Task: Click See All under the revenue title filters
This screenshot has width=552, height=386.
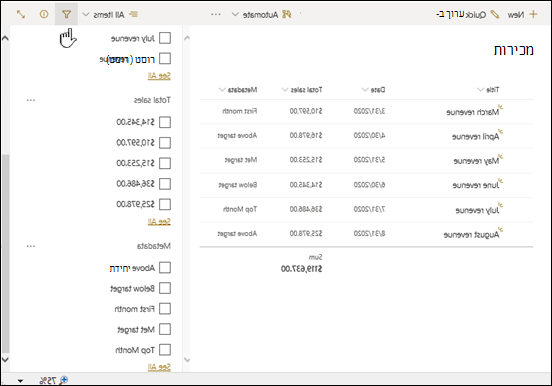Action: click(159, 76)
